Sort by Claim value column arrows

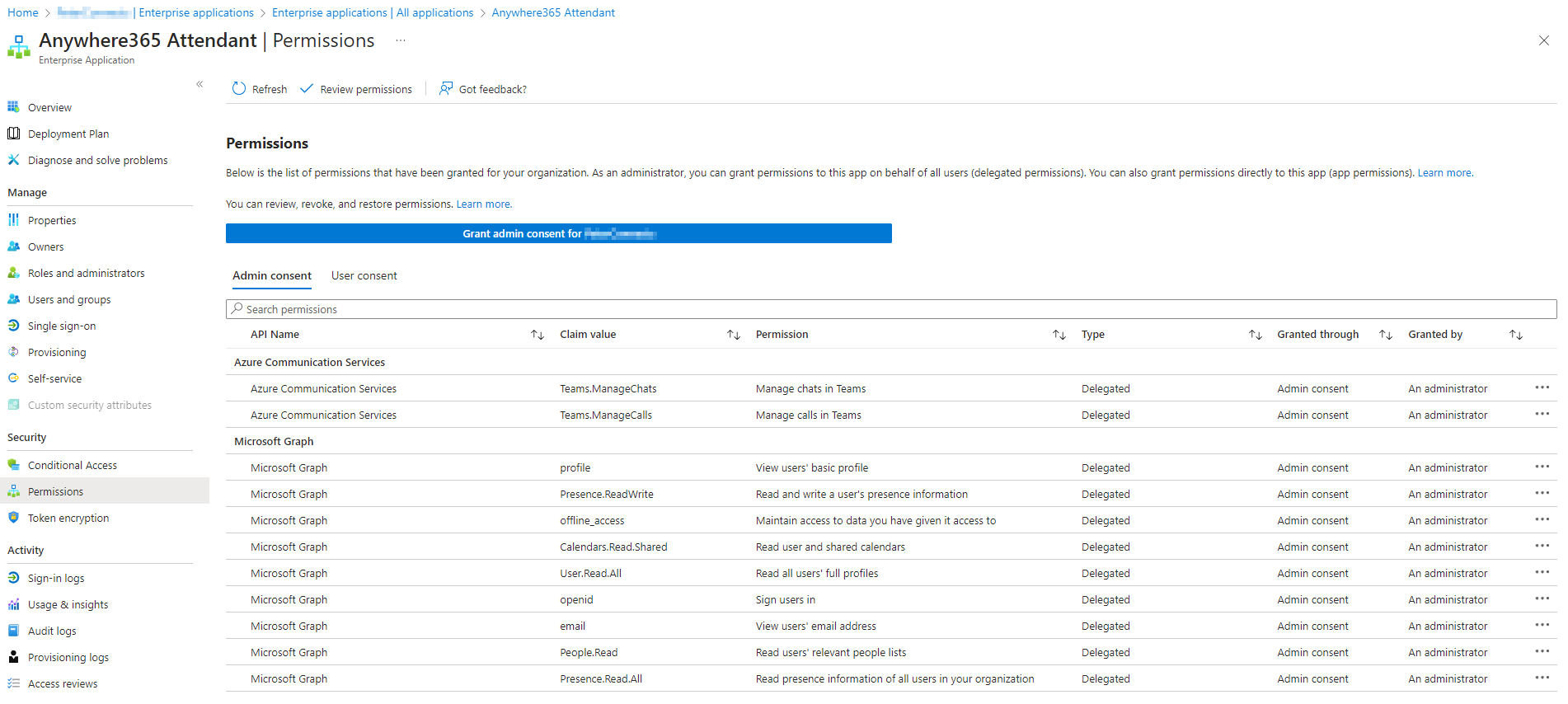pyautogui.click(x=733, y=335)
